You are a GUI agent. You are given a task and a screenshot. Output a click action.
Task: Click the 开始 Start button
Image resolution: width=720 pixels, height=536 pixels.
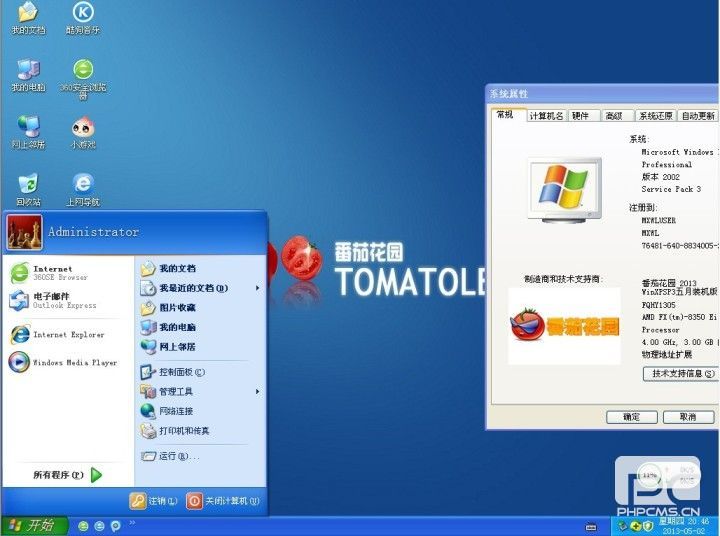click(x=34, y=525)
